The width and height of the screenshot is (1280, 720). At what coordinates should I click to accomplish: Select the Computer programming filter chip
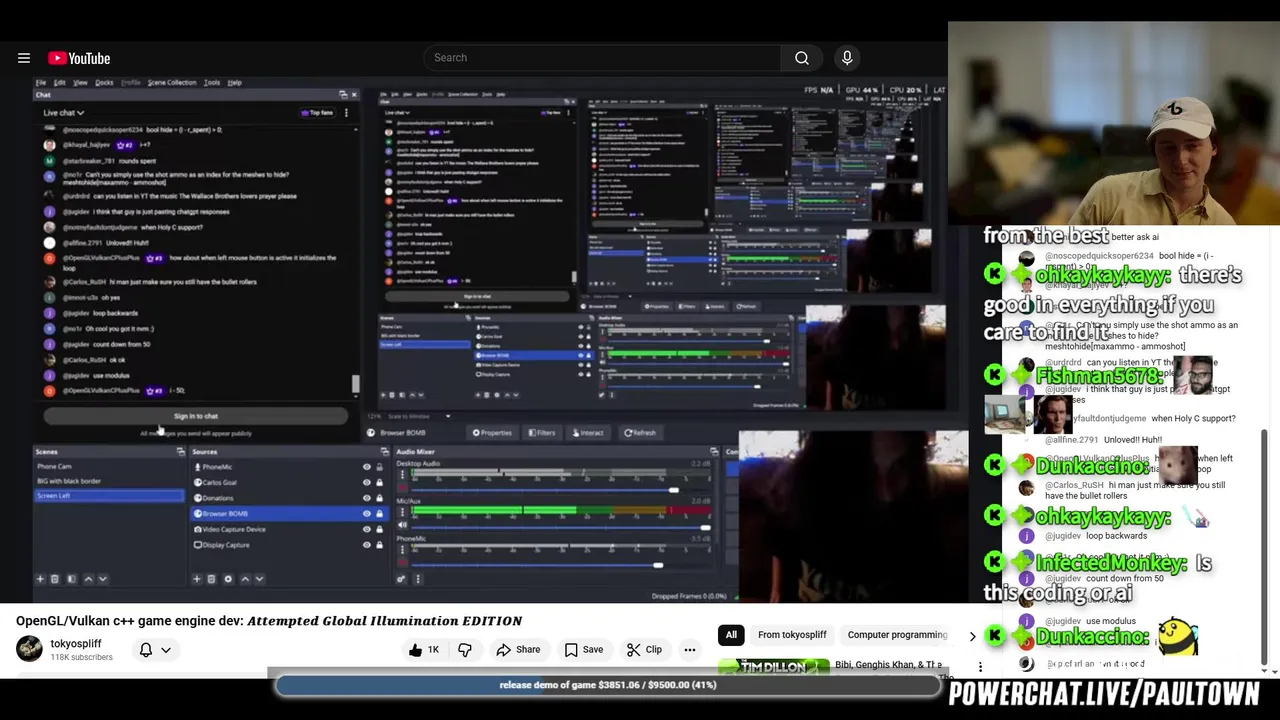[x=897, y=635]
